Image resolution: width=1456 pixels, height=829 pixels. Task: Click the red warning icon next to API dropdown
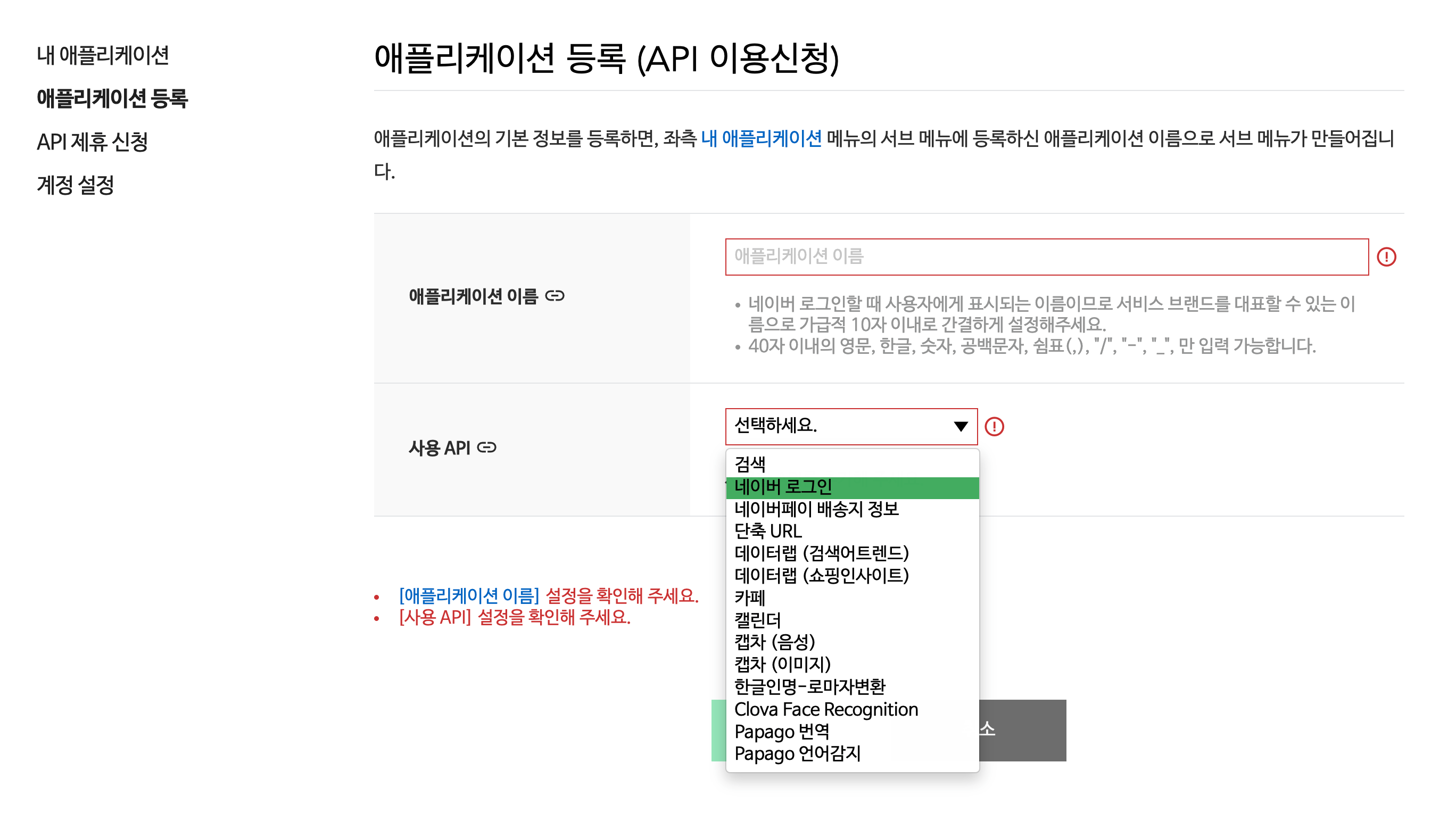pyautogui.click(x=994, y=426)
